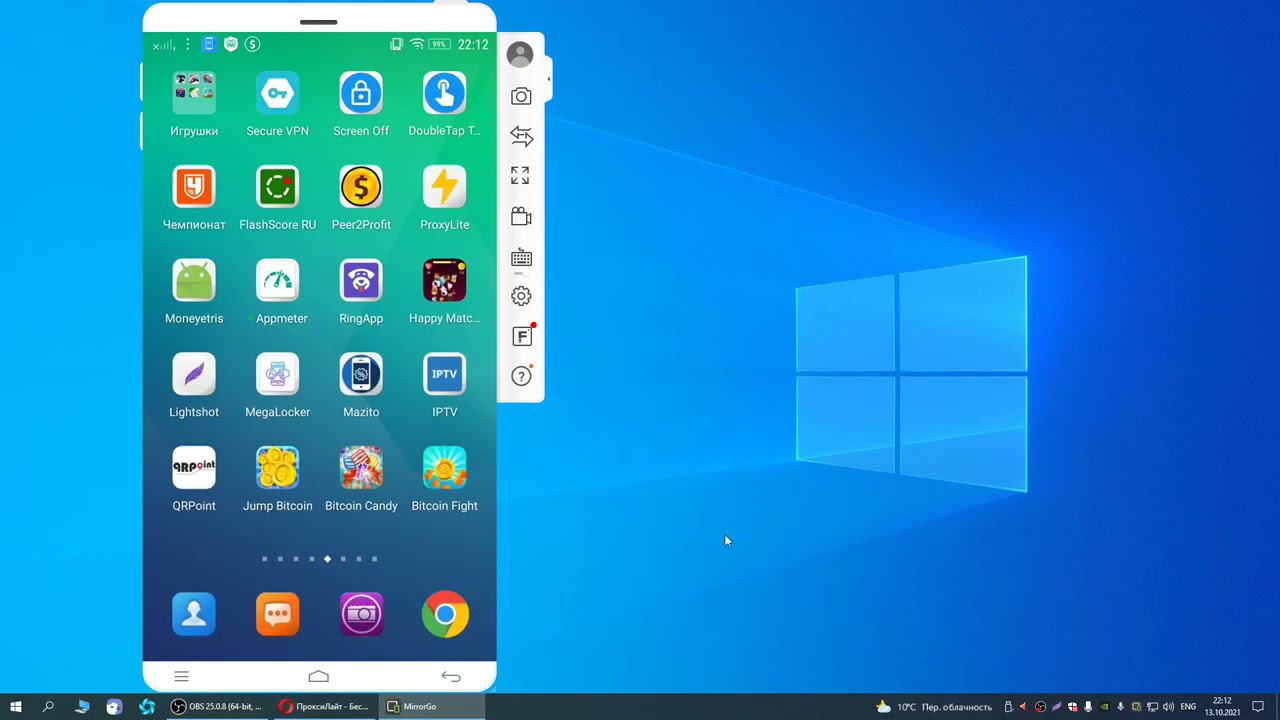This screenshot has width=1280, height=720.
Task: Open Chrome in the phone dock
Action: click(x=444, y=614)
